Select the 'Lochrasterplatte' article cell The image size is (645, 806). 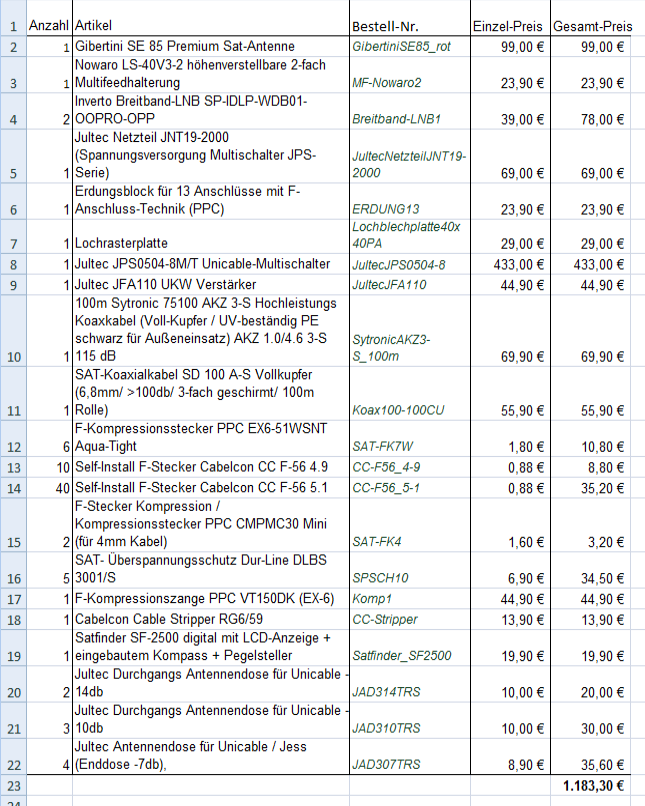[x=210, y=243]
